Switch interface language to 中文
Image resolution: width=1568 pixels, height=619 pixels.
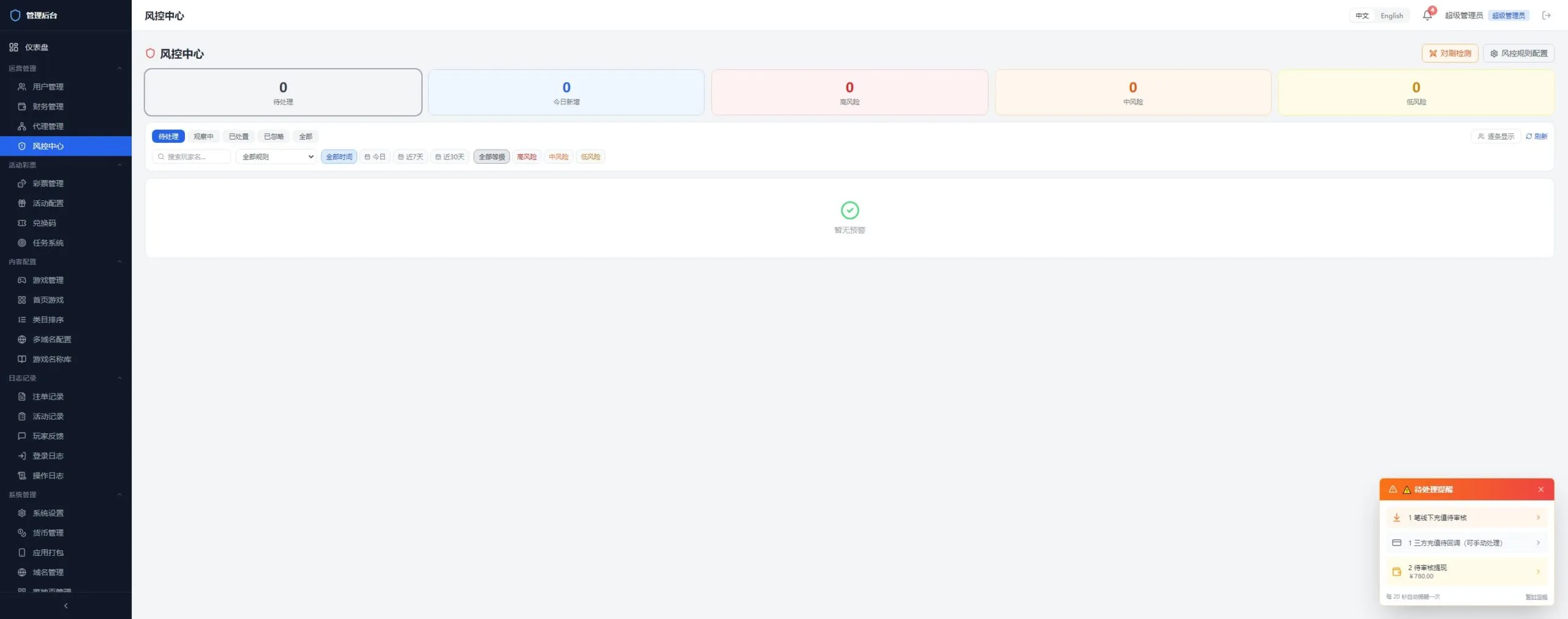tap(1362, 15)
